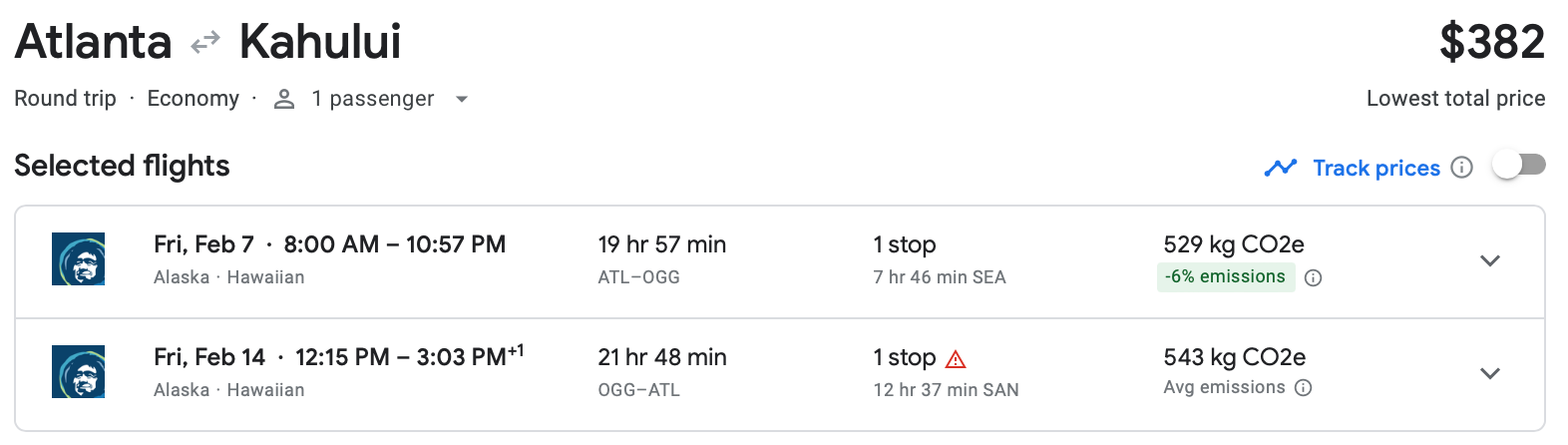Click the passenger person icon
Image resolution: width=1568 pixels, height=445 pixels.
(284, 99)
